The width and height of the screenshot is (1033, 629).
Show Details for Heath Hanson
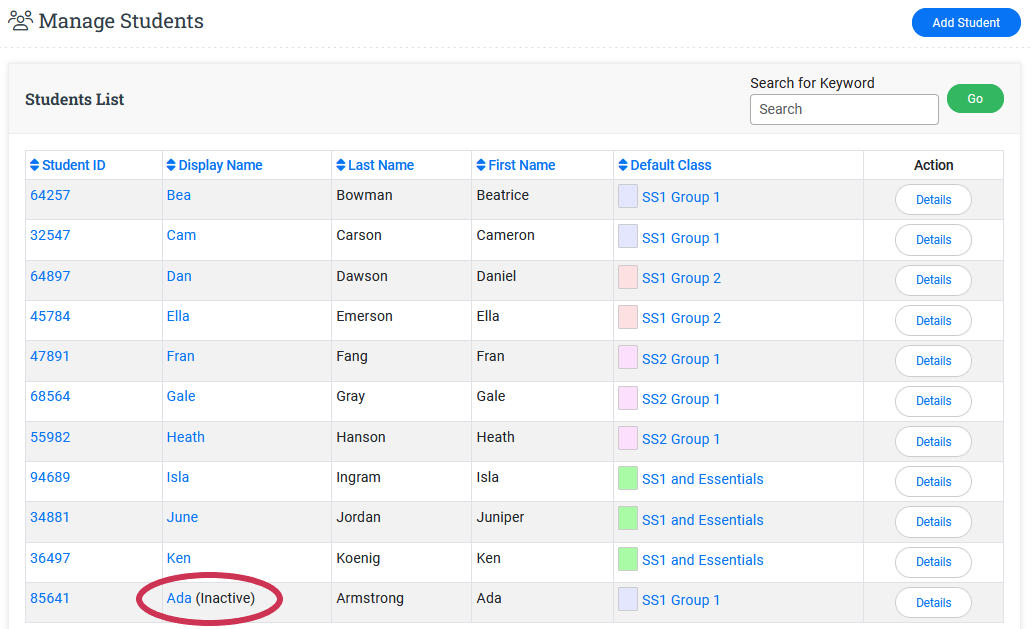point(932,442)
